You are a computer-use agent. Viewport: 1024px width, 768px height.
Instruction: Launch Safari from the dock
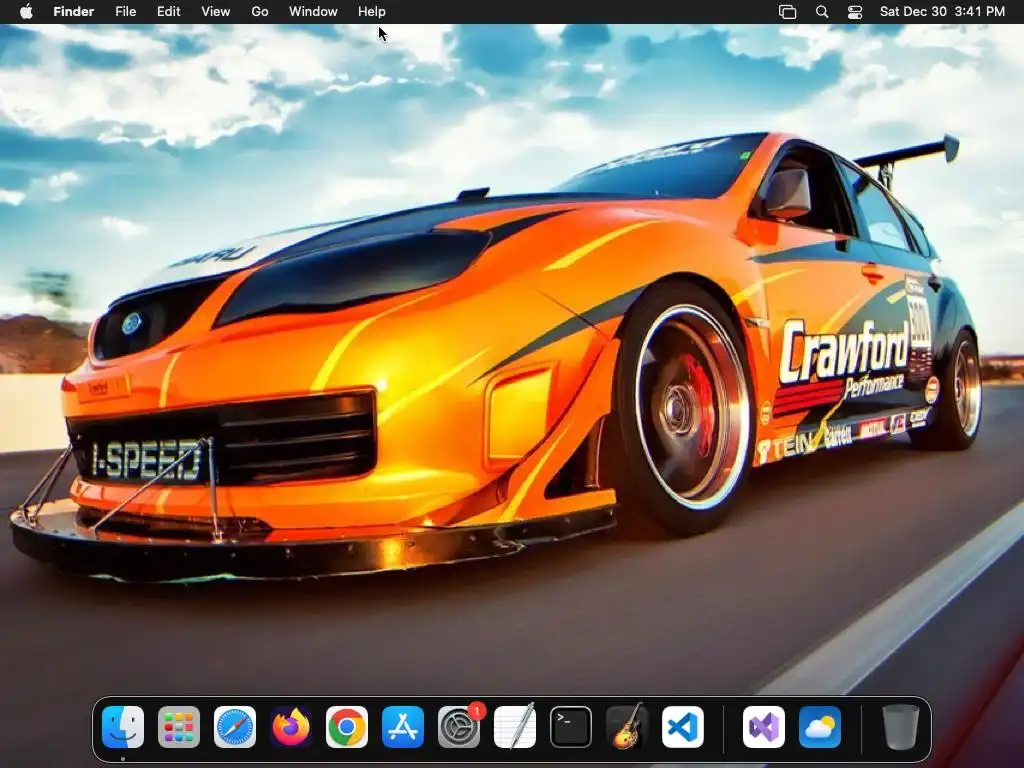pyautogui.click(x=235, y=727)
